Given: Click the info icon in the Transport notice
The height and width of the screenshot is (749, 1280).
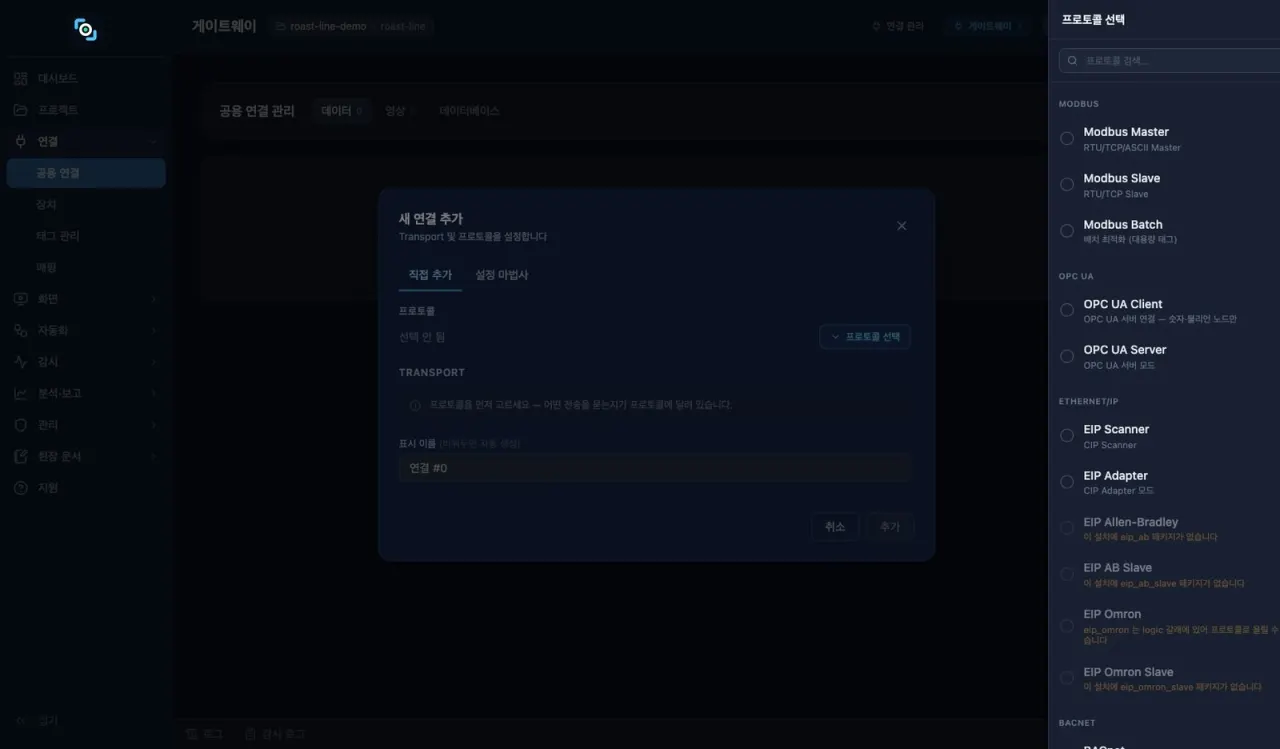Looking at the screenshot, I should (415, 406).
